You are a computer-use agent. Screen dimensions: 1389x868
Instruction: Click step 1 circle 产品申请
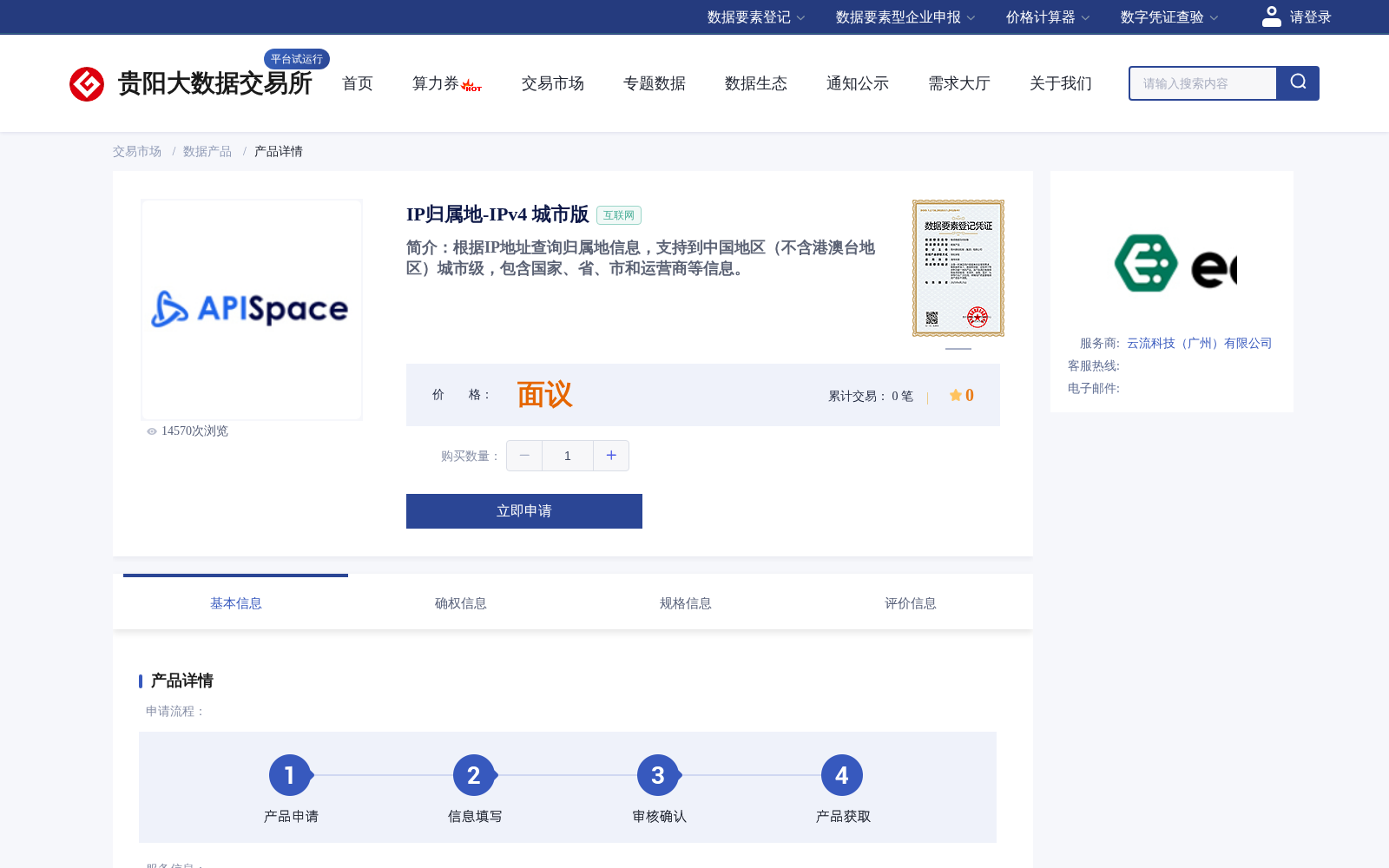point(290,775)
